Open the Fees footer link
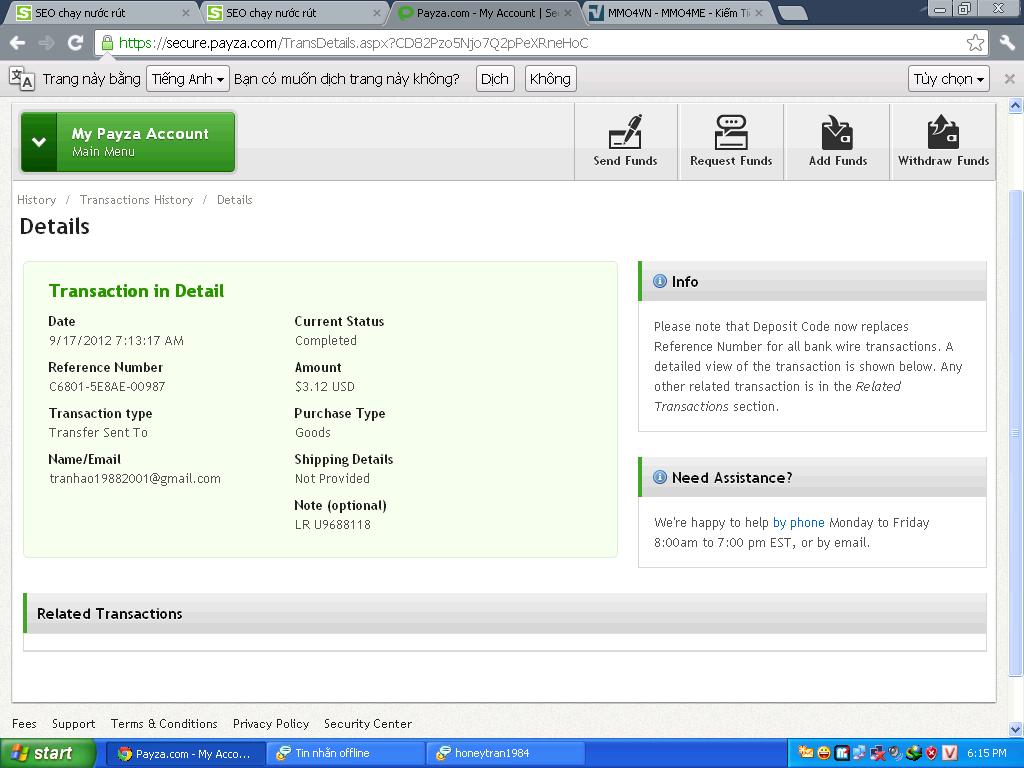This screenshot has width=1024, height=768. (24, 724)
